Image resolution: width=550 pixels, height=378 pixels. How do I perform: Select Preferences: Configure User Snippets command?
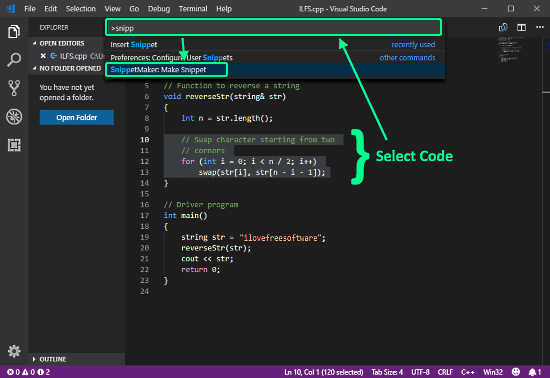point(275,58)
